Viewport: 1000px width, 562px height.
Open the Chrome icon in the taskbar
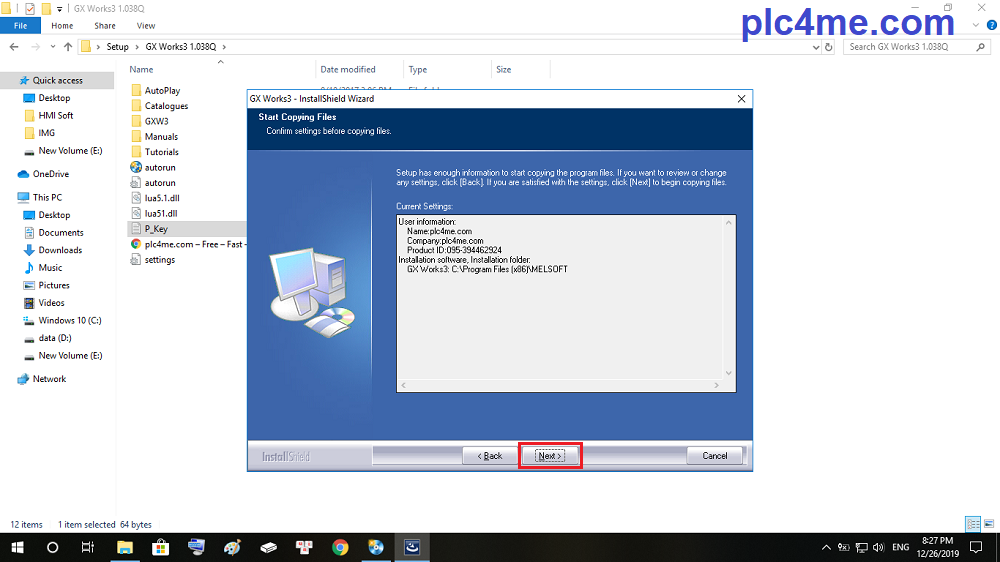(x=340, y=547)
